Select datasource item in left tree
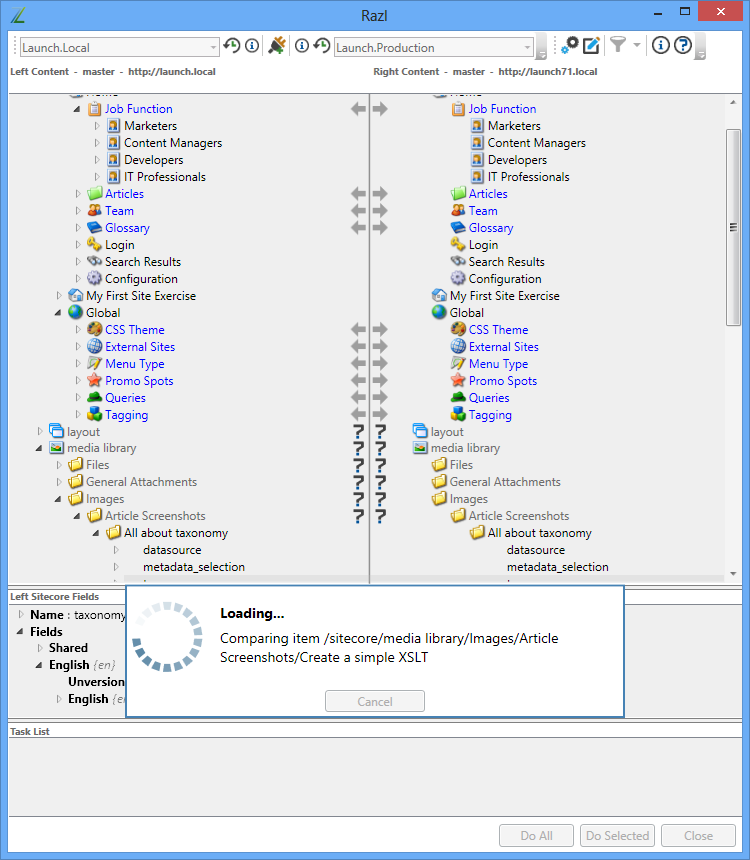This screenshot has height=860, width=750. (172, 550)
